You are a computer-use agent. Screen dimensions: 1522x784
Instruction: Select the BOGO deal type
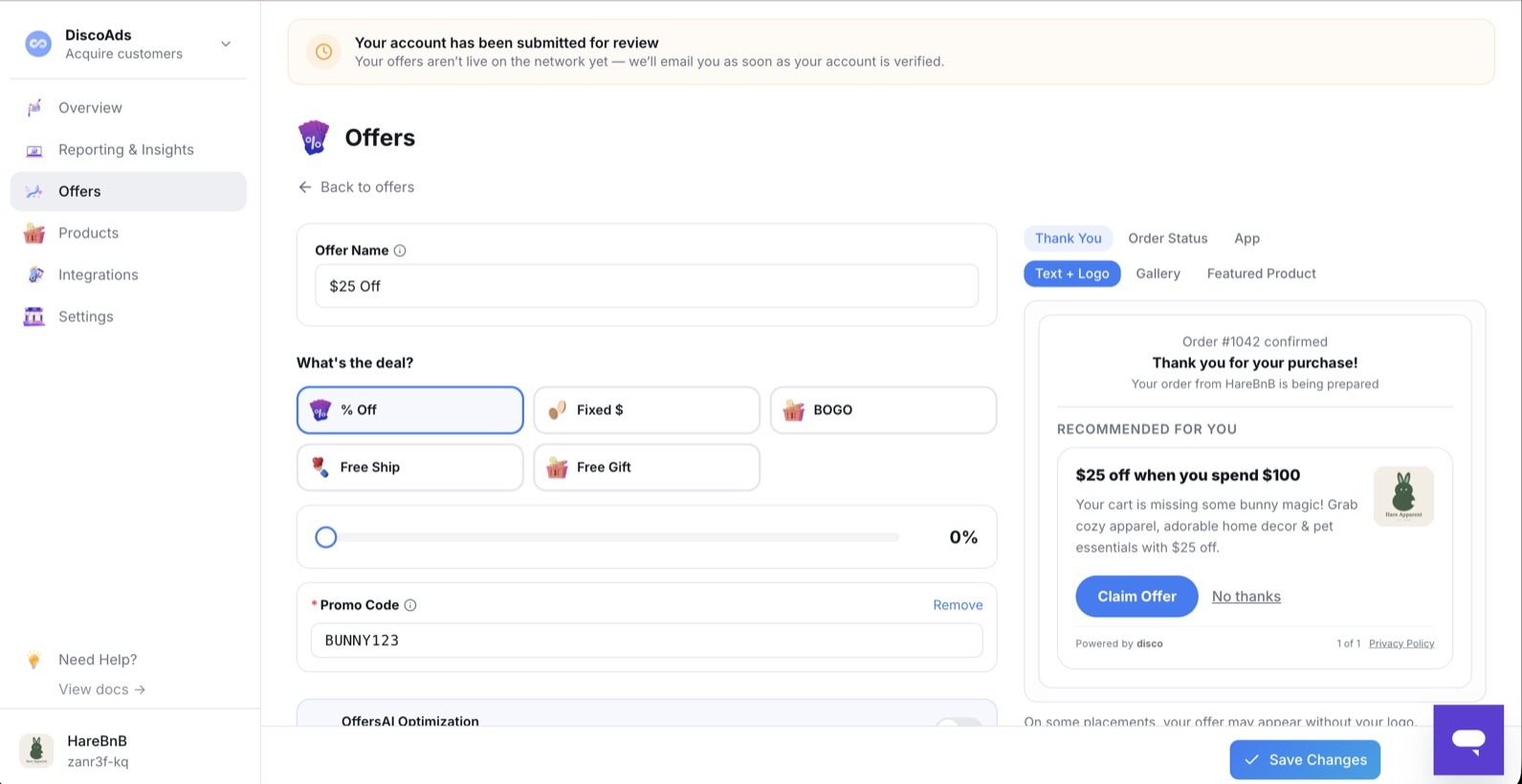[x=883, y=410]
